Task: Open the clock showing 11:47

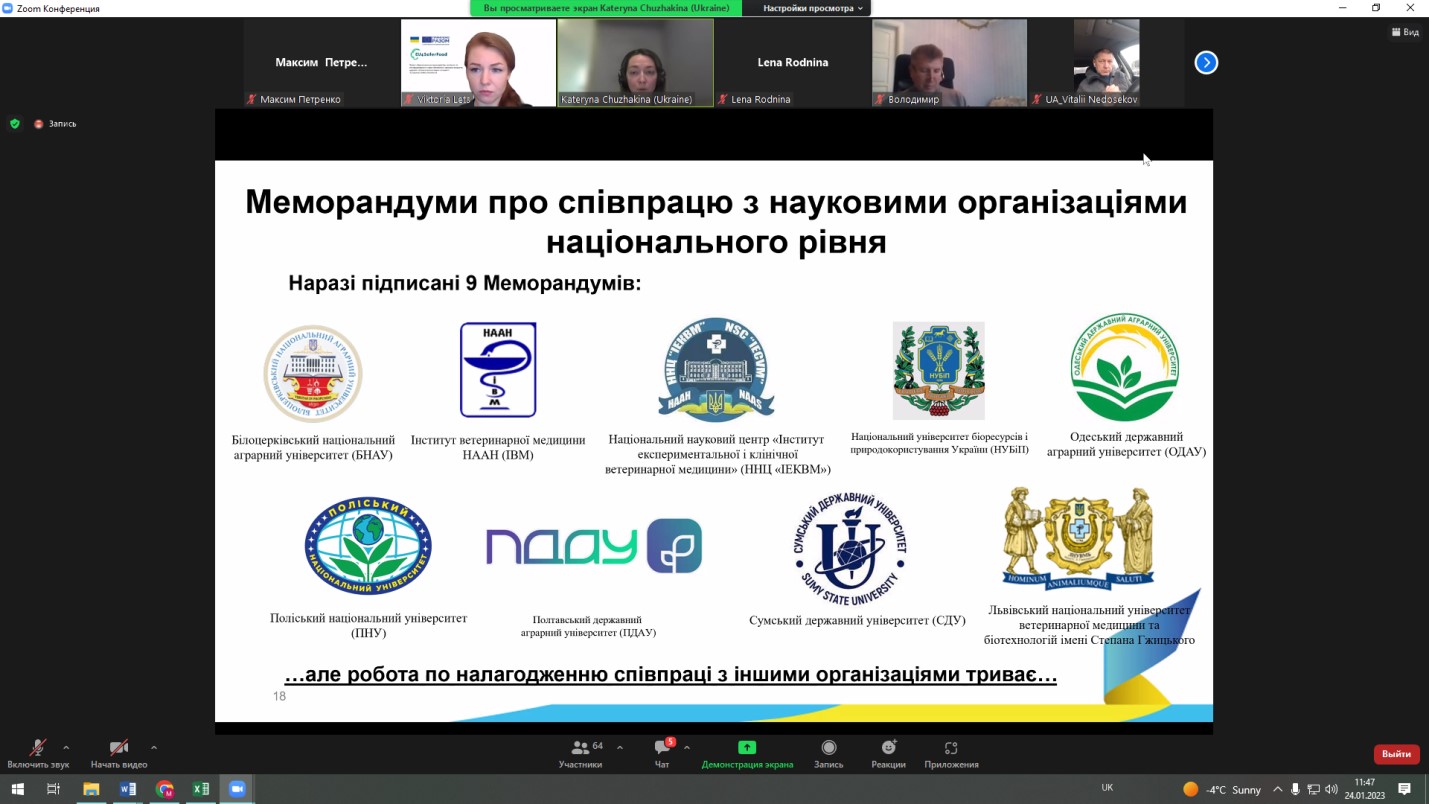Action: [1364, 789]
